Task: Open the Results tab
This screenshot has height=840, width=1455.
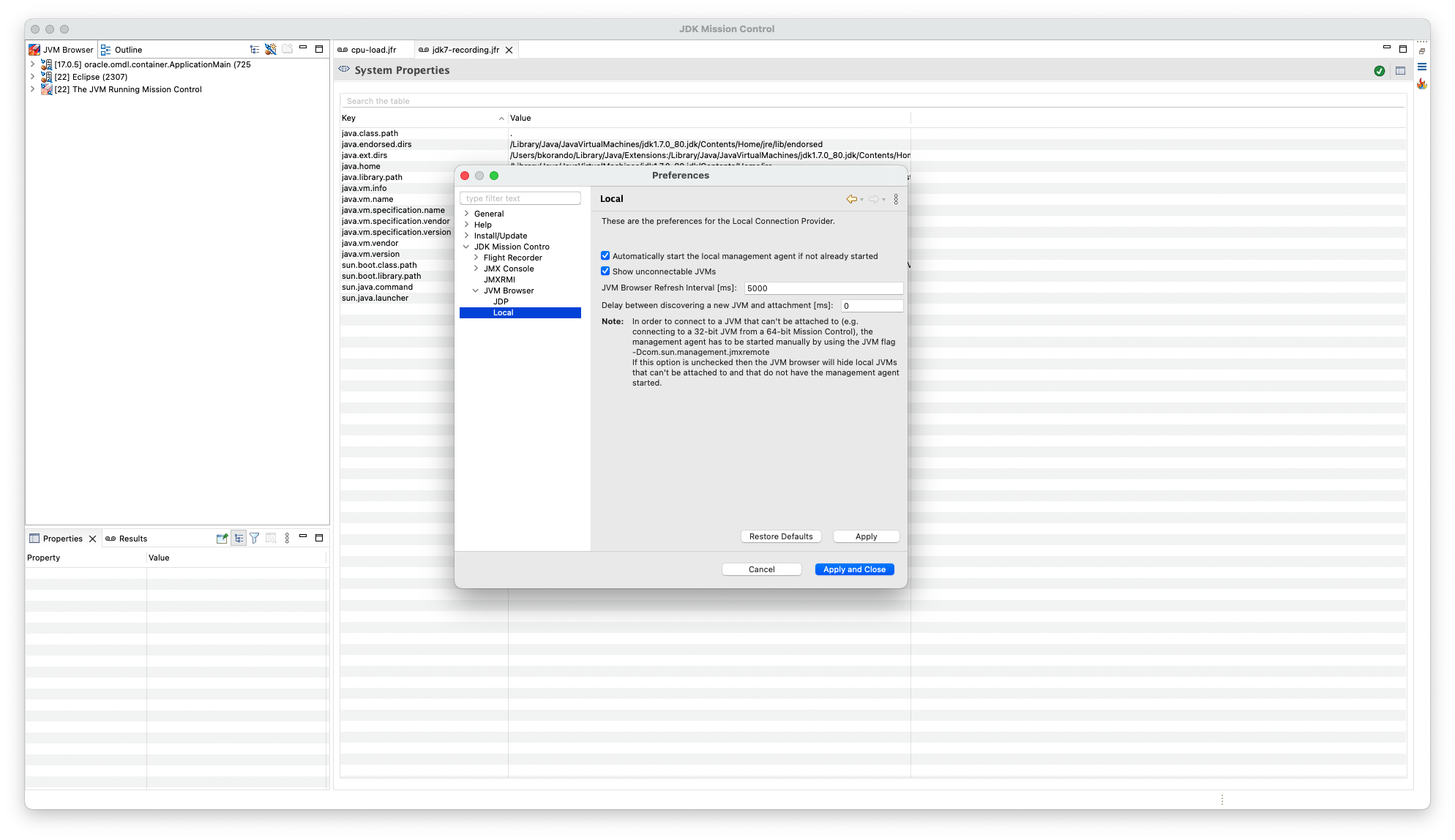Action: pyautogui.click(x=132, y=539)
